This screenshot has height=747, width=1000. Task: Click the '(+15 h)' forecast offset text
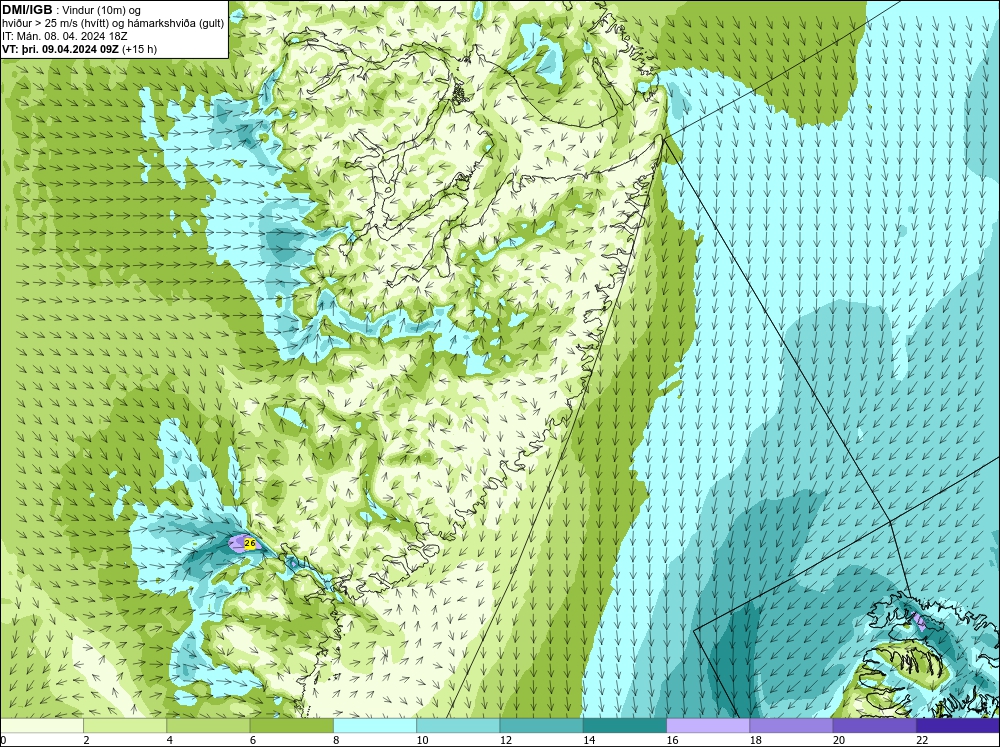[139, 49]
